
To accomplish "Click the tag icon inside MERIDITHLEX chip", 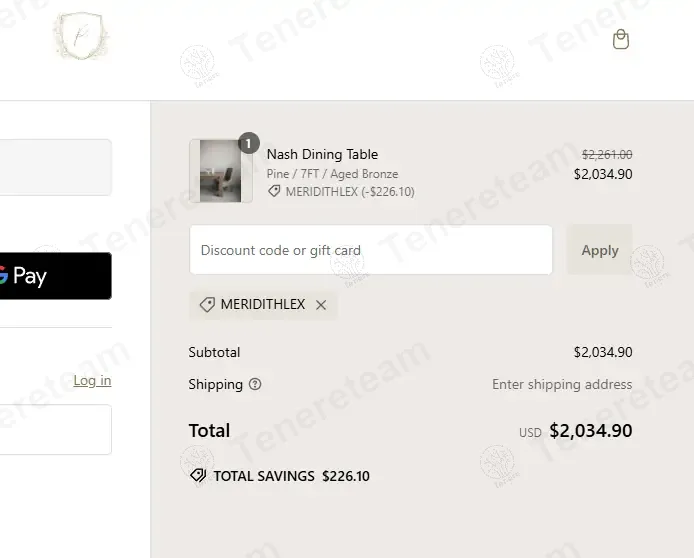I will 207,305.
